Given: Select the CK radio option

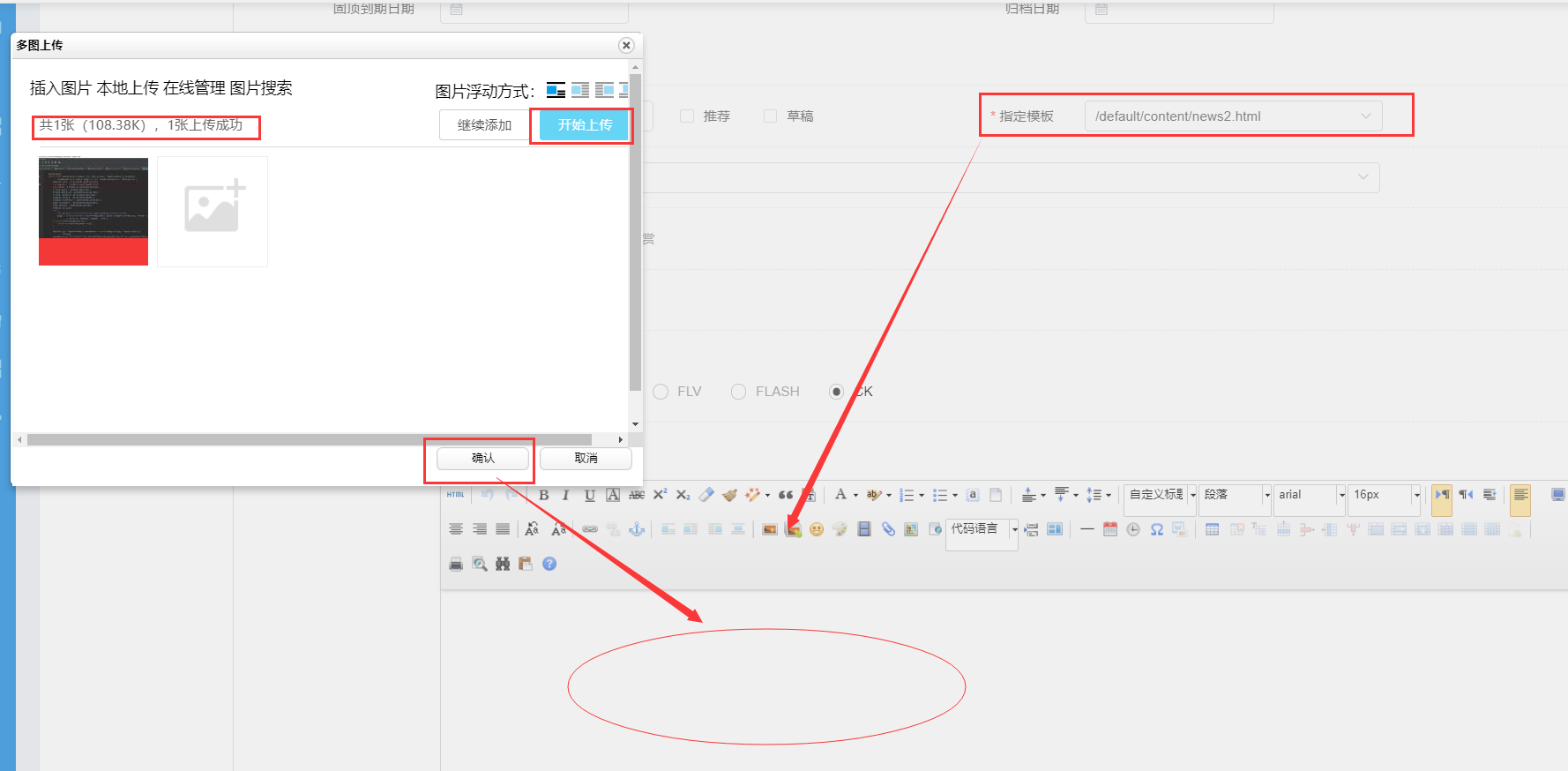Looking at the screenshot, I should pyautogui.click(x=837, y=392).
